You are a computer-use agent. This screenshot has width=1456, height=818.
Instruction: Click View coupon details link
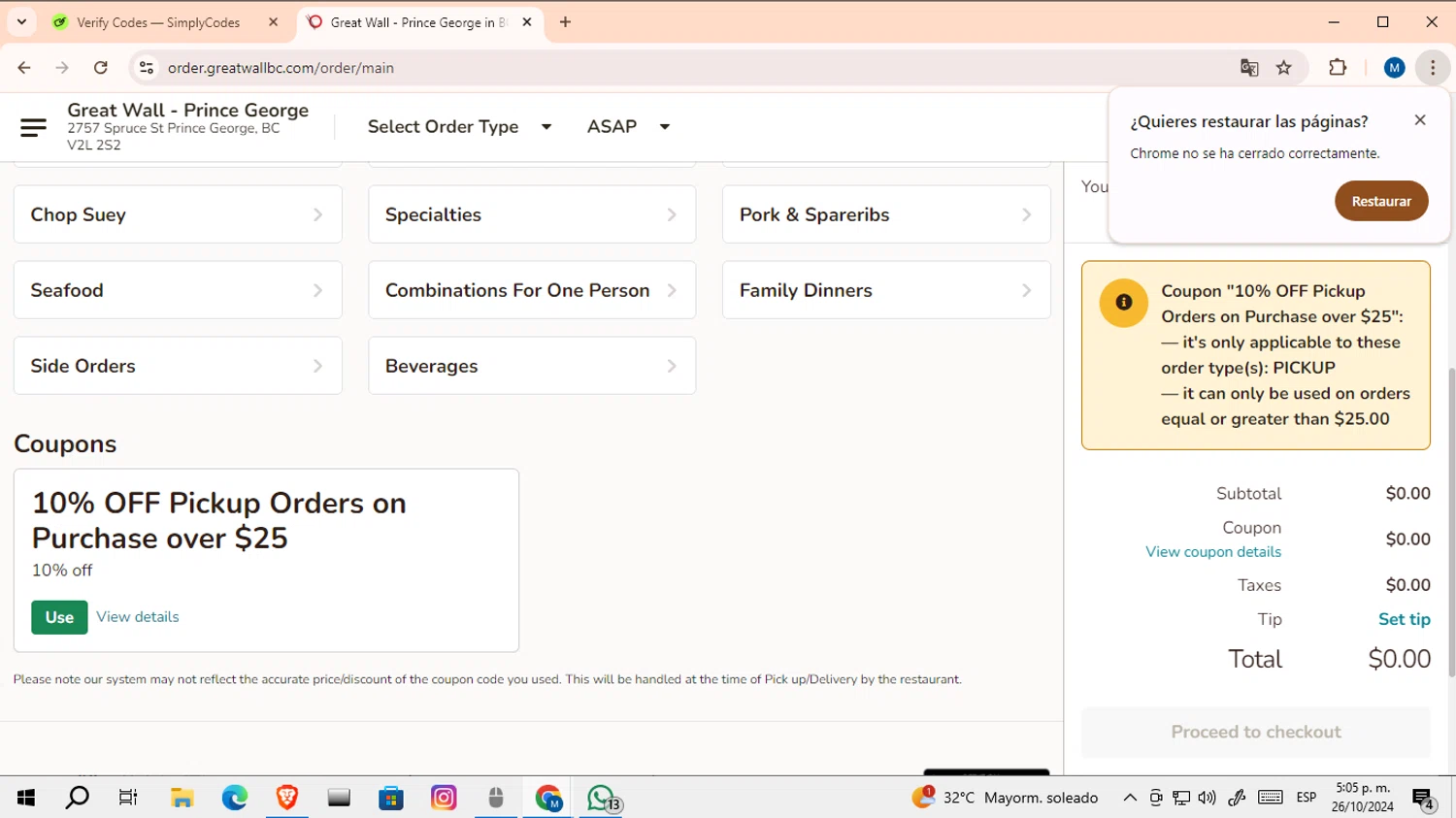(1213, 552)
